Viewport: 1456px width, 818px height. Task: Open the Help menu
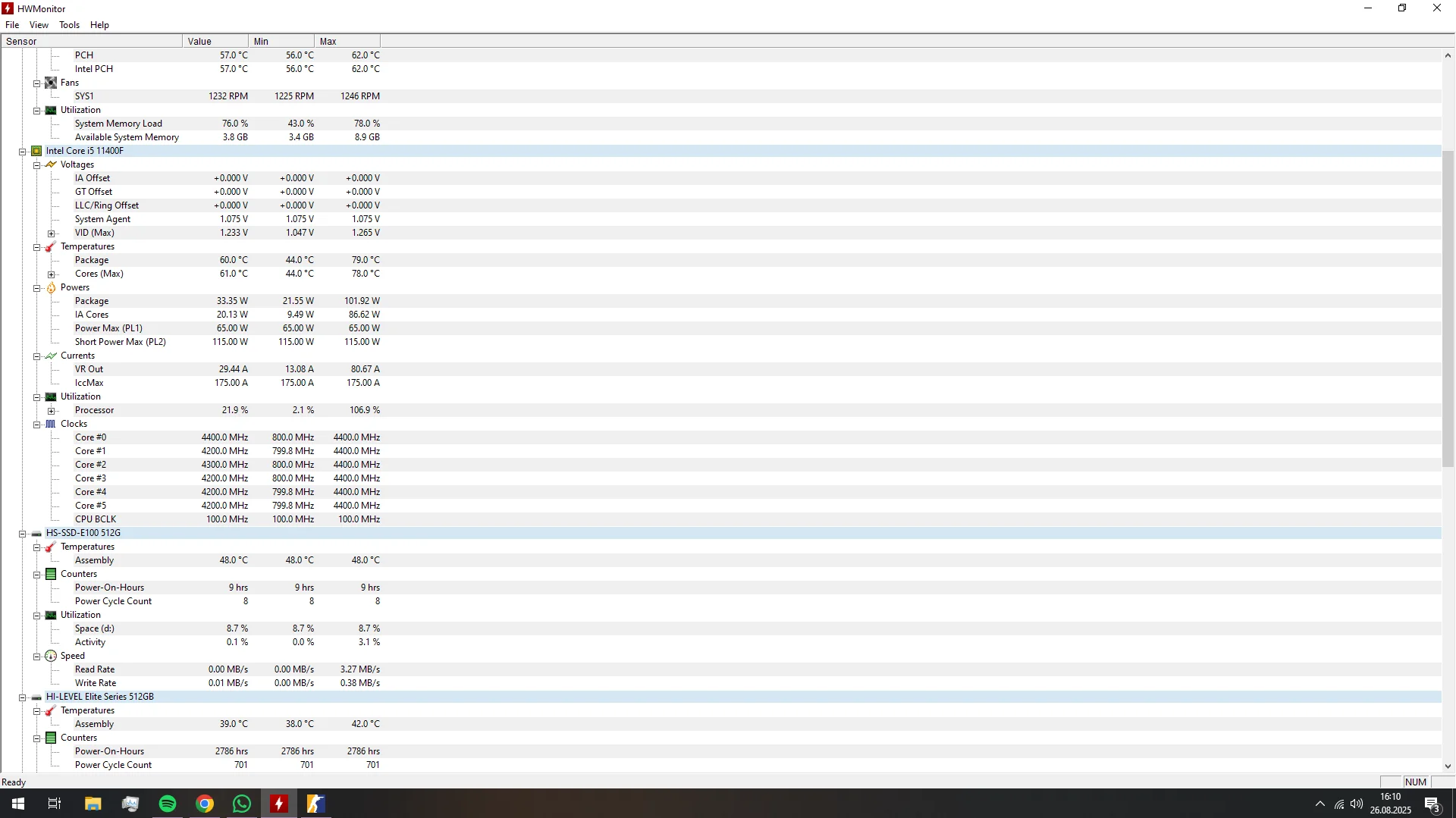[x=99, y=25]
